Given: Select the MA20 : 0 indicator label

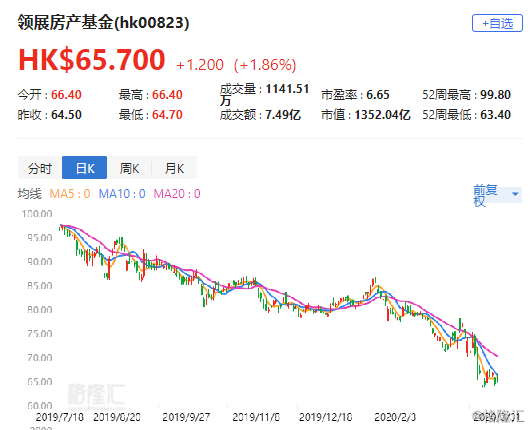Looking at the screenshot, I should [x=177, y=194].
